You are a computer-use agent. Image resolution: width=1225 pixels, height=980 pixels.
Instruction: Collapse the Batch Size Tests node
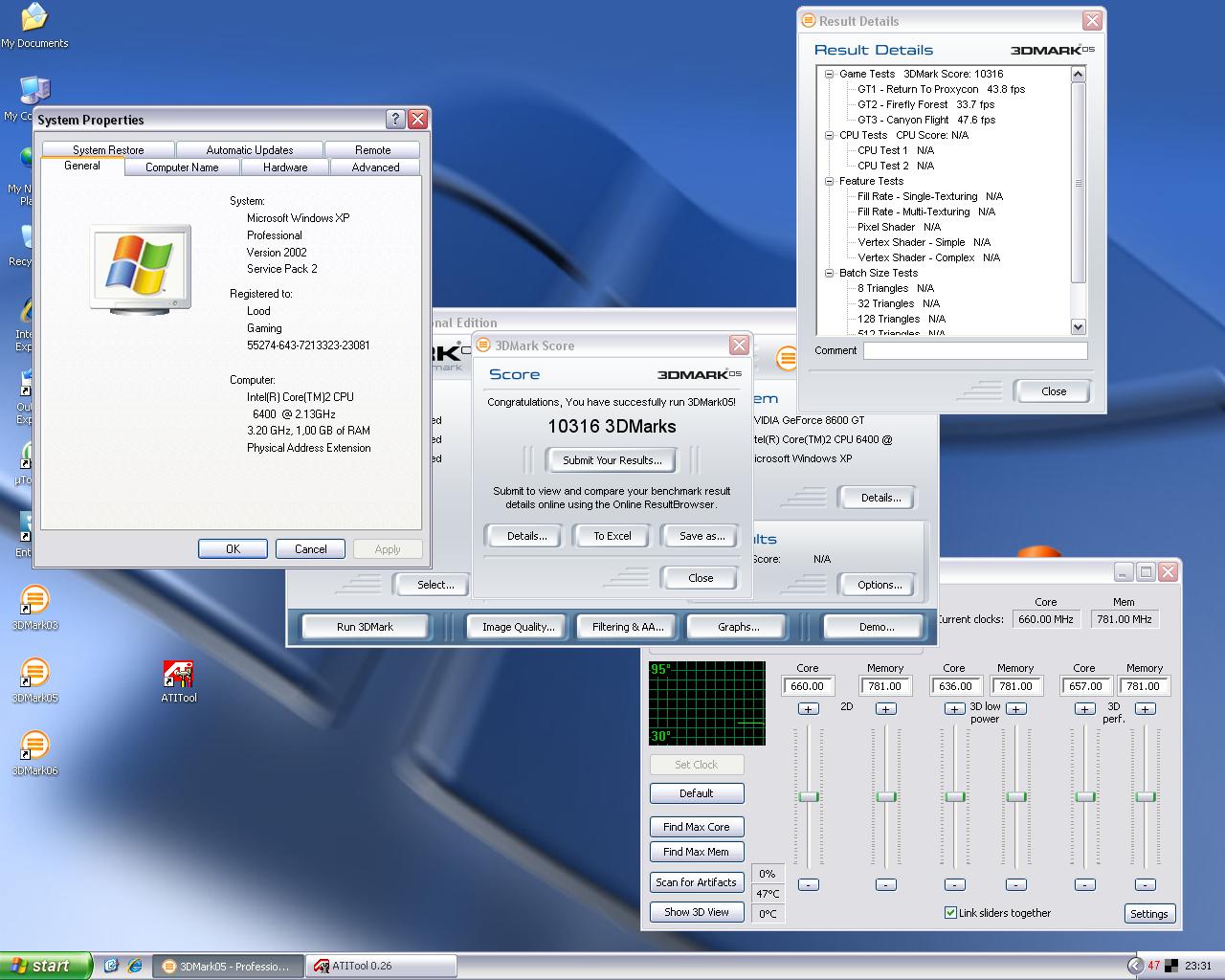coord(829,273)
